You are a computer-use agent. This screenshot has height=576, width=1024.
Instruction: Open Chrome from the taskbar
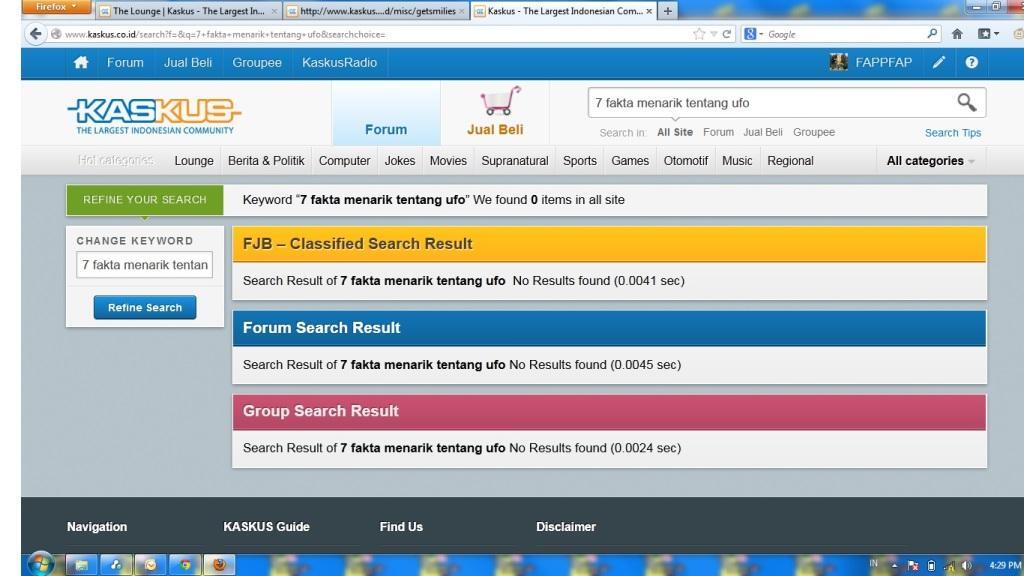tap(185, 565)
